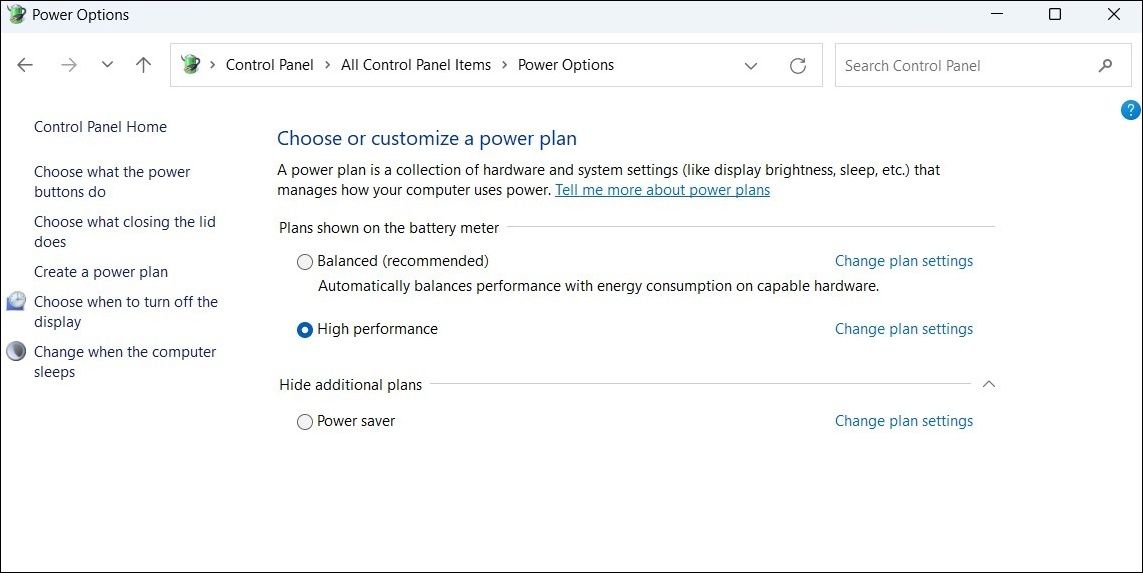The height and width of the screenshot is (573, 1143).
Task: Go to All Control Panel Items breadcrumb
Action: (x=416, y=65)
